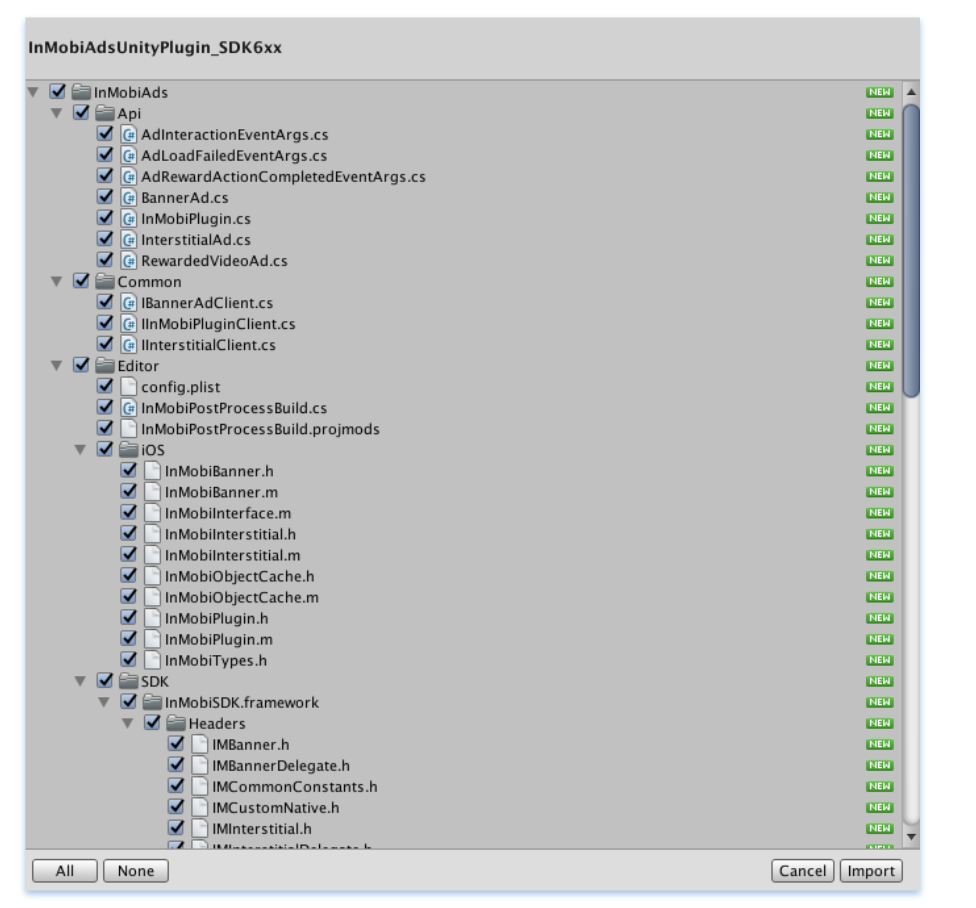The image size is (976, 908).
Task: Click the C# icon for IInterstitialClient.cs
Action: (129, 345)
